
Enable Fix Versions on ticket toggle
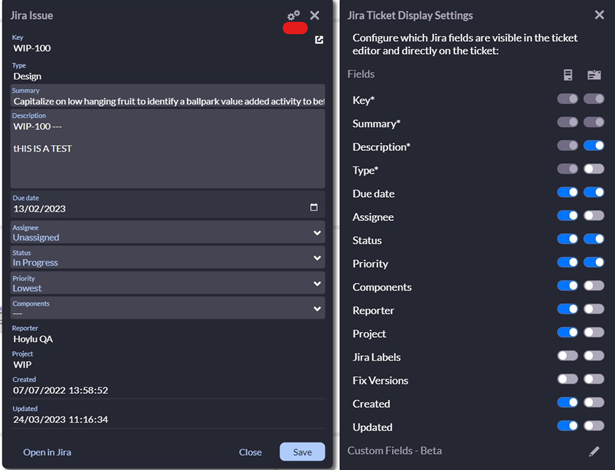pyautogui.click(x=594, y=379)
